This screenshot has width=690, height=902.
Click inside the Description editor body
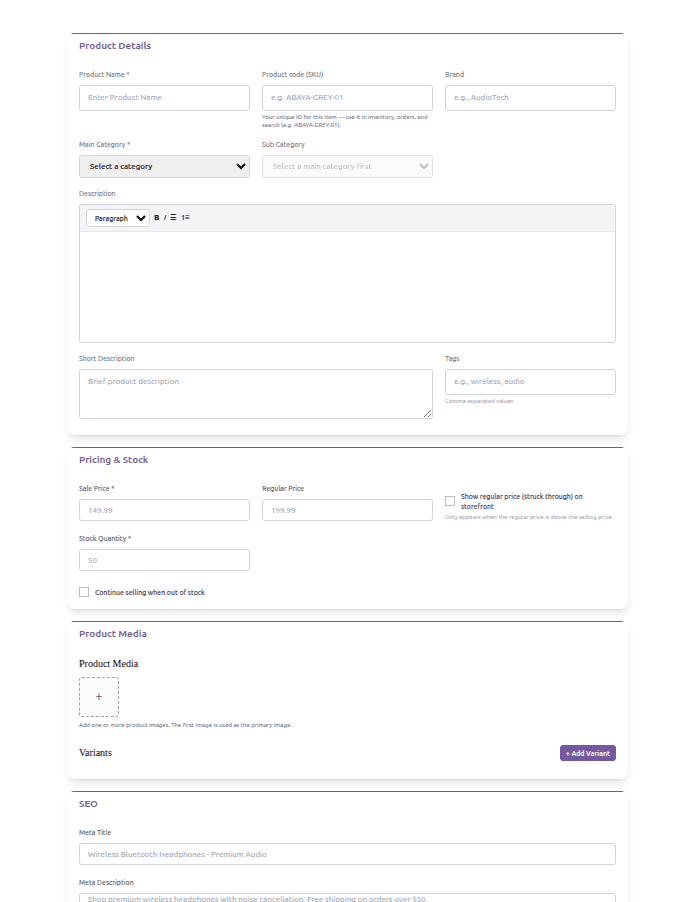348,286
